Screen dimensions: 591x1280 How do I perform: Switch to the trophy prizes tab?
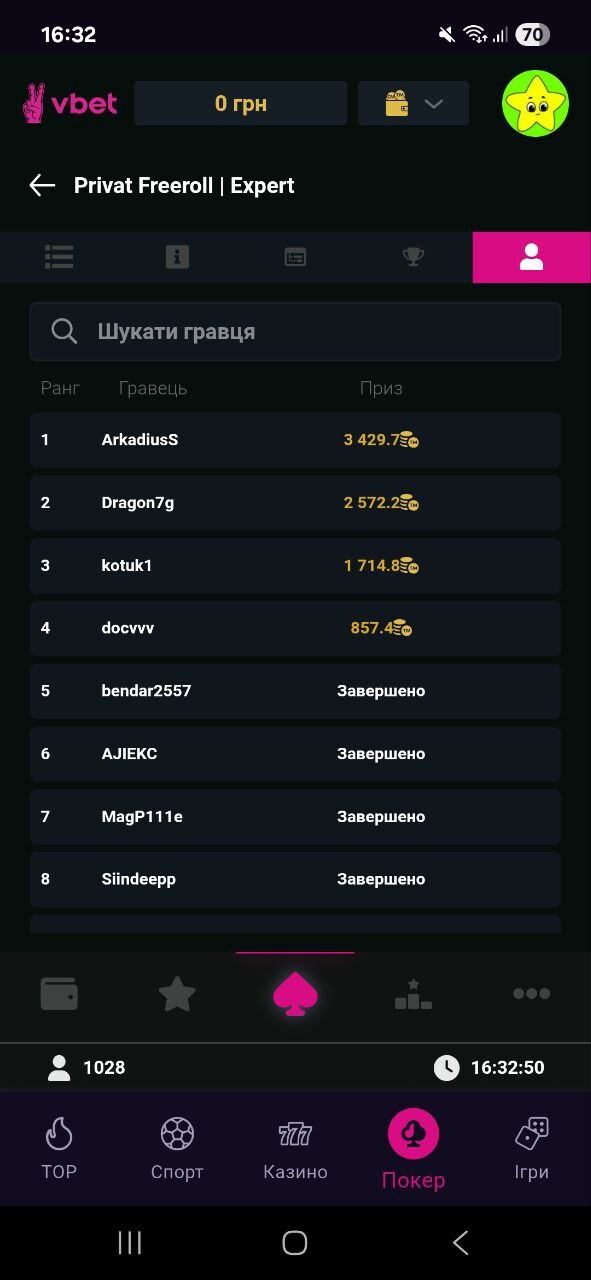(x=413, y=257)
